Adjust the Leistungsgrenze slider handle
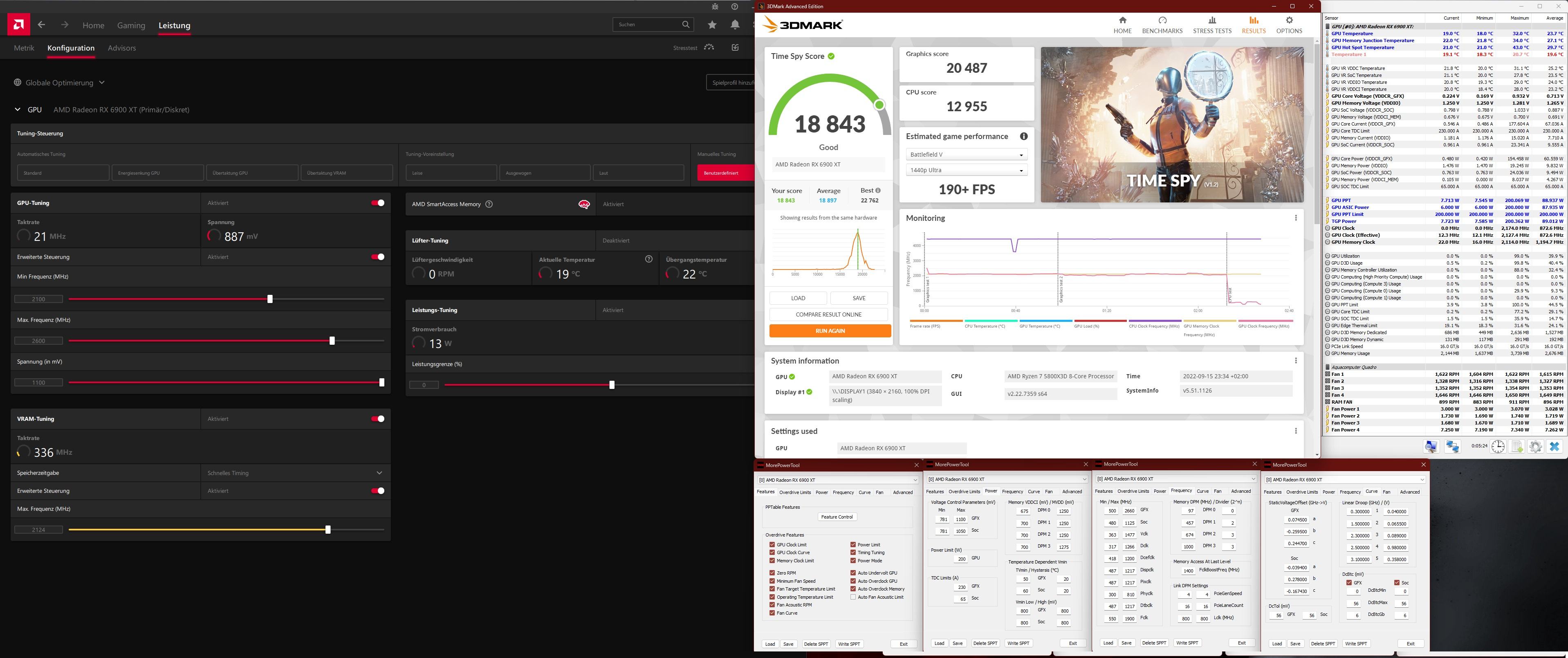Screen dimensions: 1568x658 tap(612, 385)
